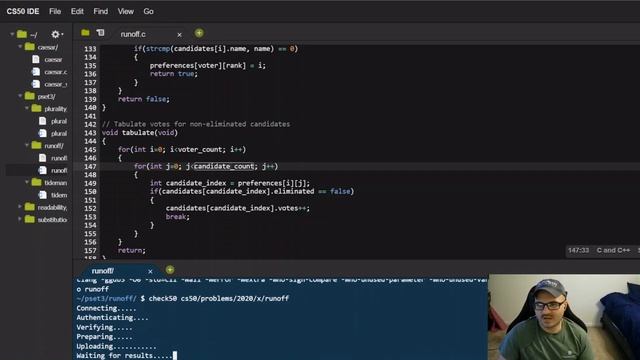
Task: Open the Go menu
Action: pyautogui.click(x=148, y=11)
